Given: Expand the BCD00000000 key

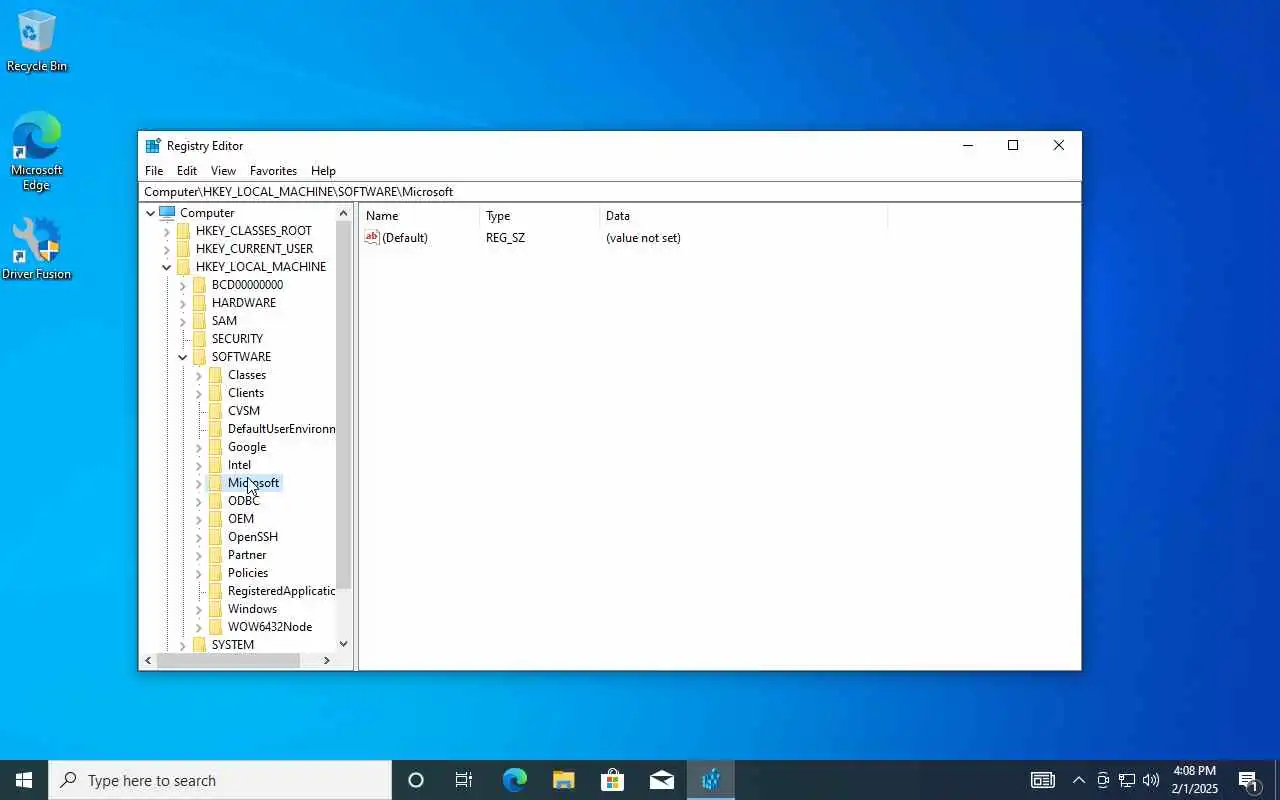Looking at the screenshot, I should tap(183, 285).
